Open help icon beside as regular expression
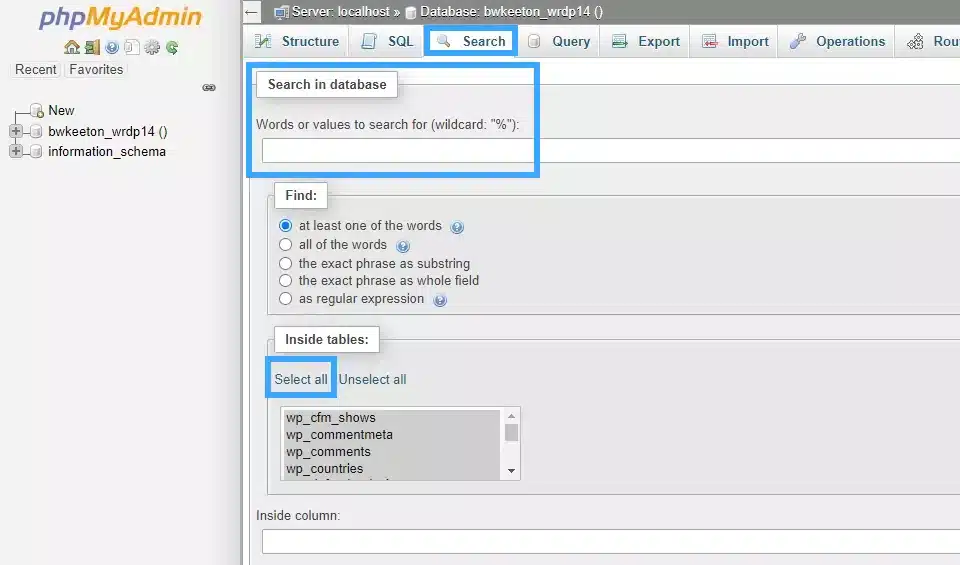The image size is (960, 565). 440,300
